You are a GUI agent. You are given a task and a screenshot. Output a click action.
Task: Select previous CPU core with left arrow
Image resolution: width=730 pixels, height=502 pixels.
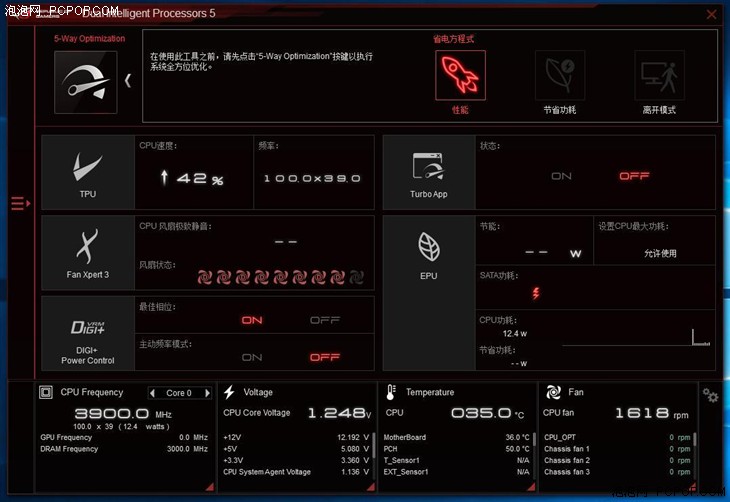point(152,393)
